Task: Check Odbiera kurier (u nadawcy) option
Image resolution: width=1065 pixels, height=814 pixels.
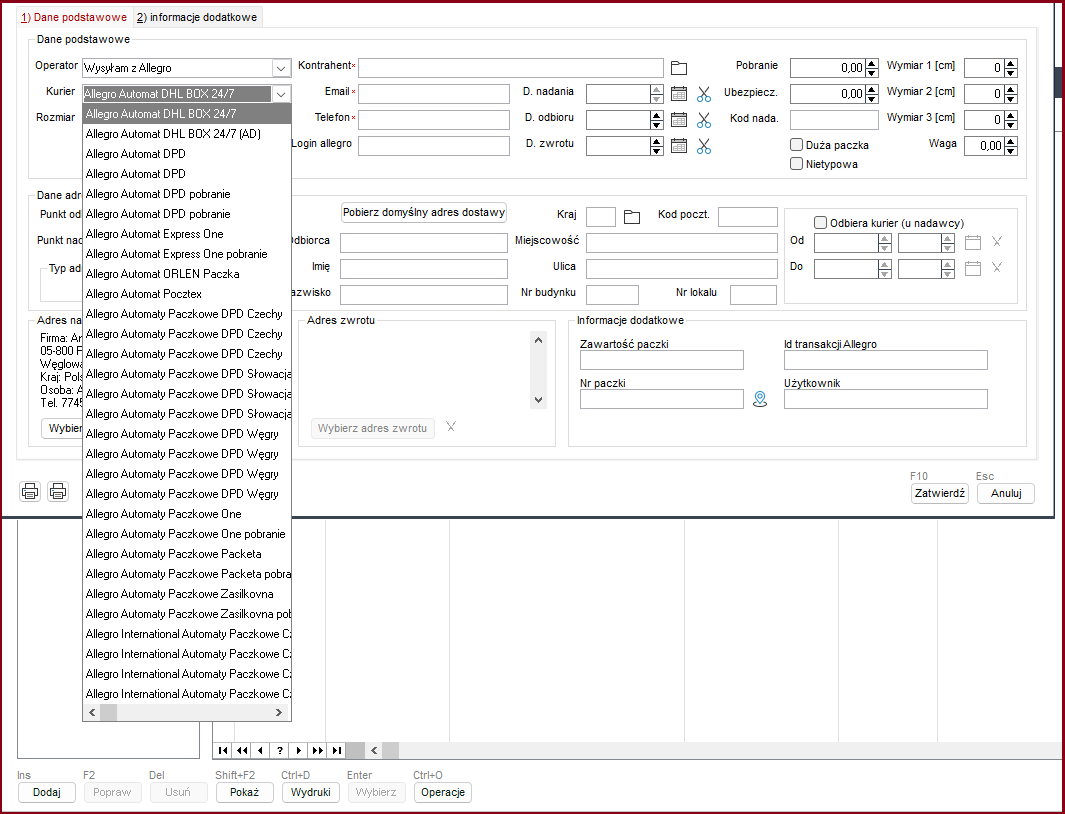Action: 821,223
